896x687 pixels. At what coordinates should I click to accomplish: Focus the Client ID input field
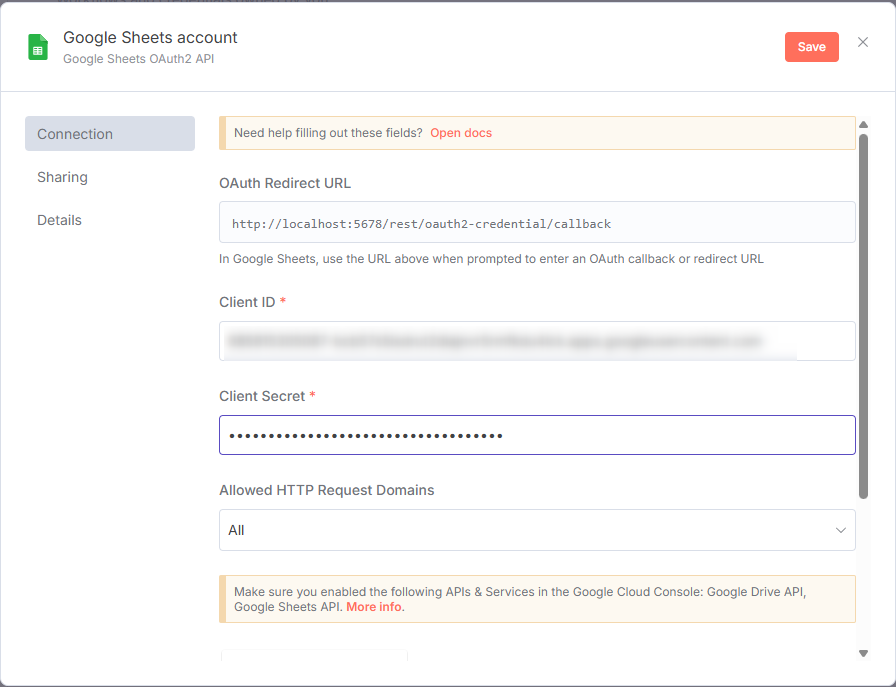(x=537, y=341)
